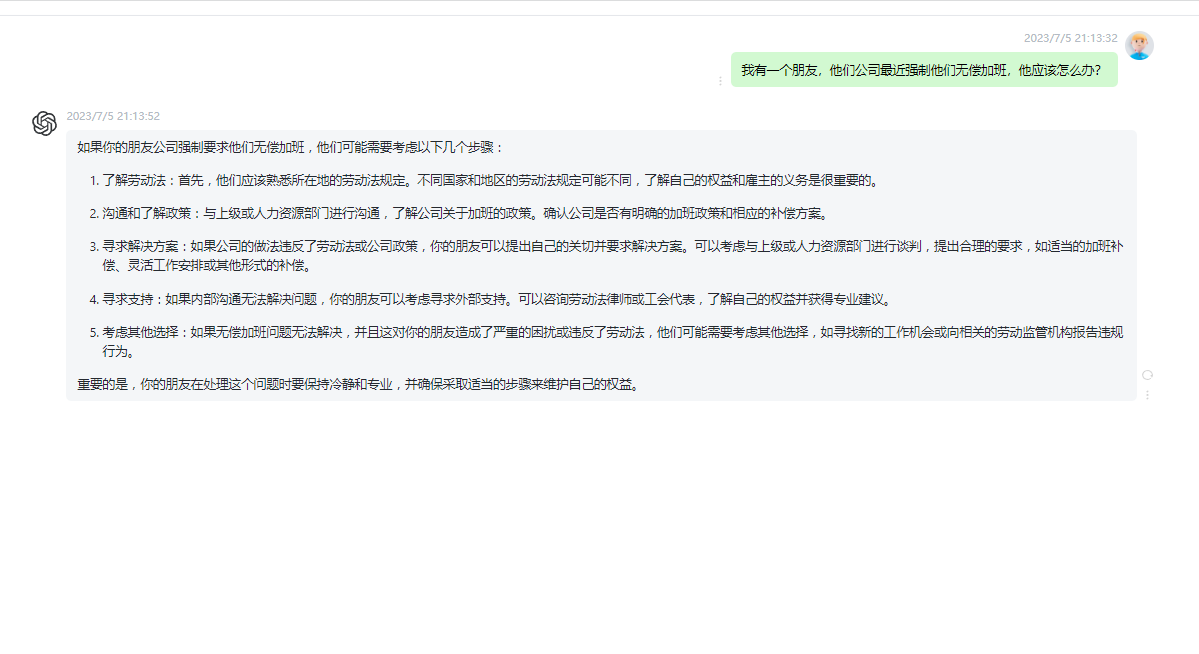Click the closing line starting 重要的是

359,384
